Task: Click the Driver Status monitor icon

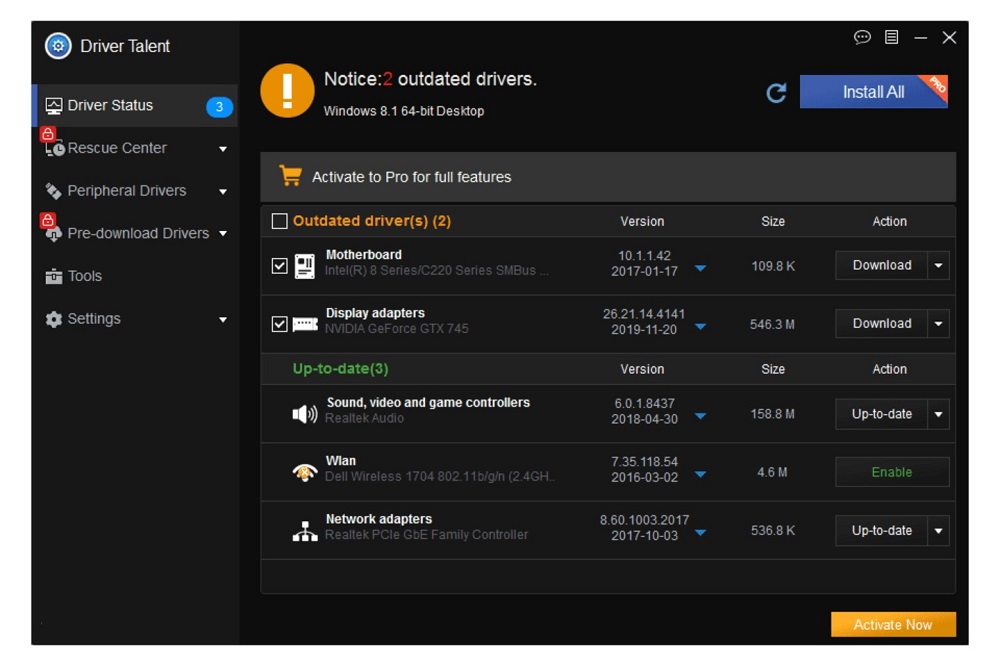Action: pyautogui.click(x=54, y=106)
